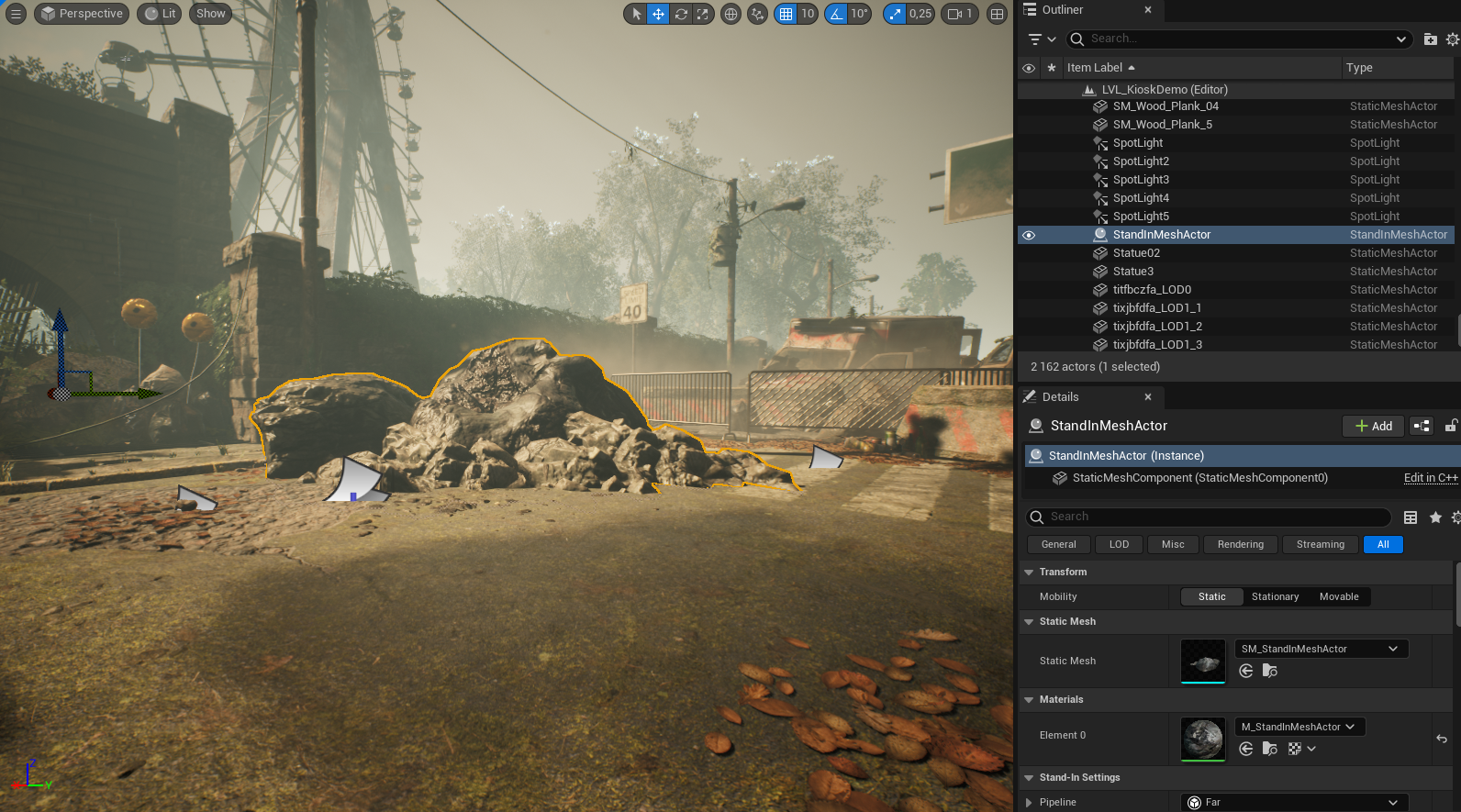The height and width of the screenshot is (812, 1461).
Task: Click the lock icon in Details panel
Action: click(x=1451, y=426)
